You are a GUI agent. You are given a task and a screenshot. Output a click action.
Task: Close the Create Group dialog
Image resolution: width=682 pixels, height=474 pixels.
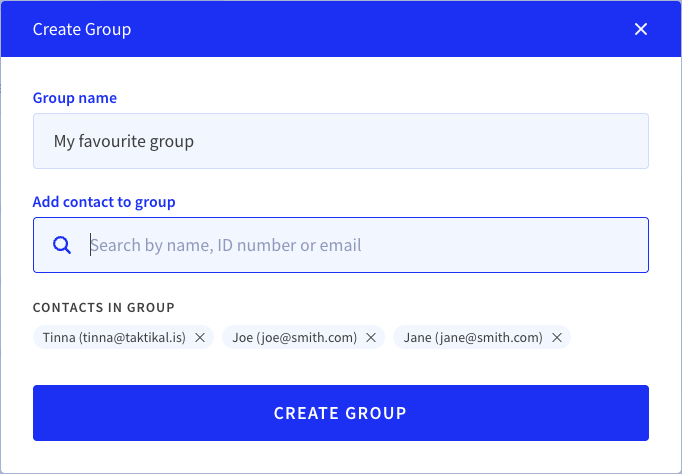(x=641, y=29)
